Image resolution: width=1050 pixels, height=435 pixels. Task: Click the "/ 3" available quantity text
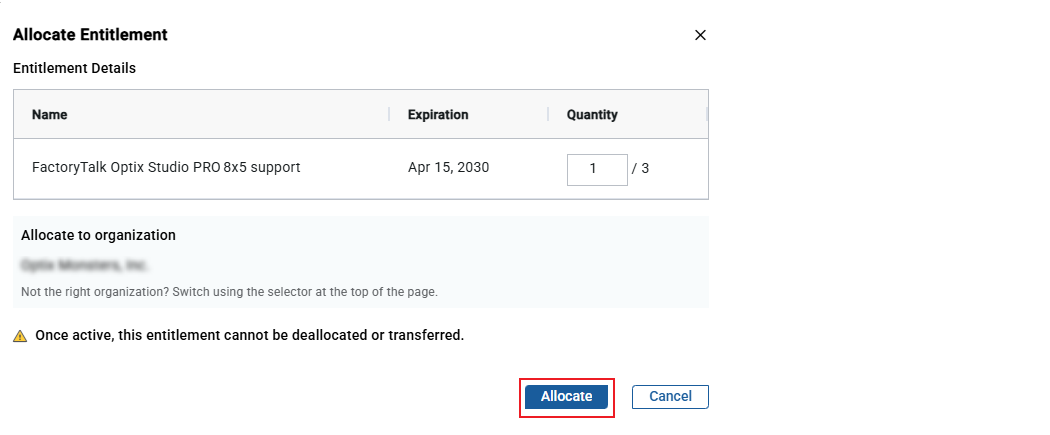(x=640, y=169)
